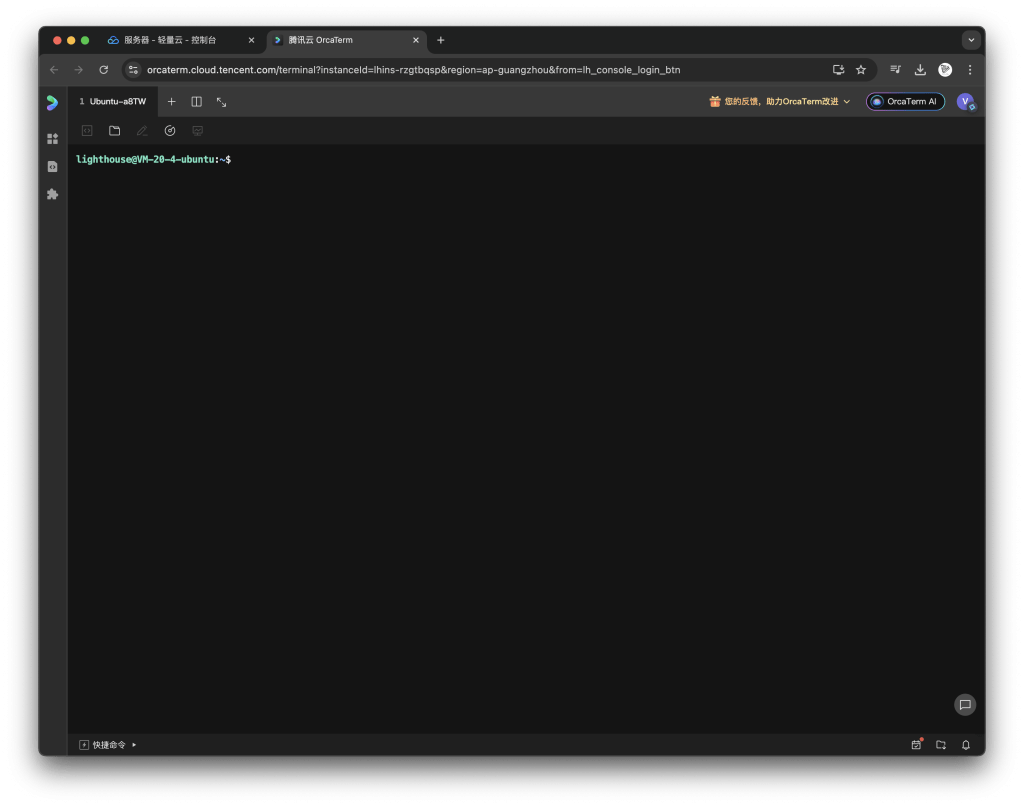Click the performance gauge toolbar icon
Screen dimensions: 1024x807
click(170, 131)
